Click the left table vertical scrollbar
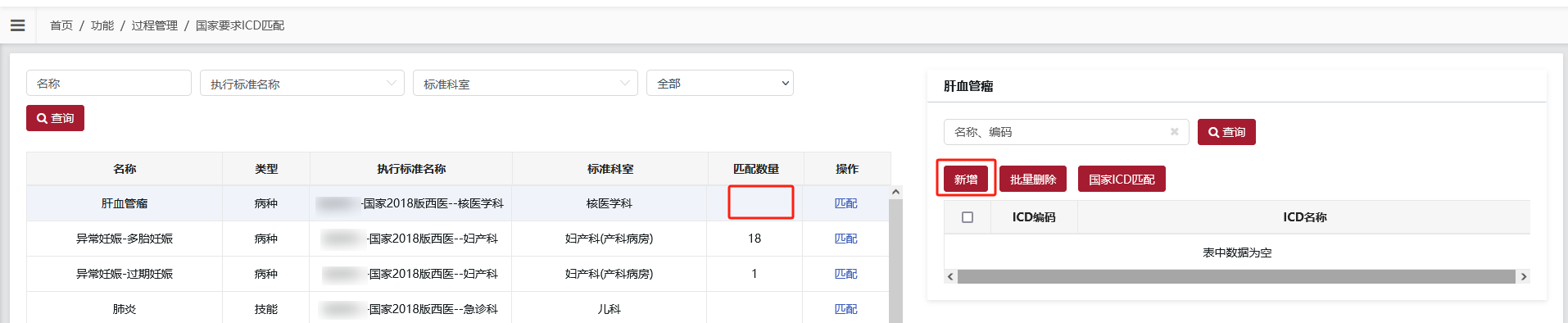Image resolution: width=1568 pixels, height=323 pixels. tap(895, 261)
